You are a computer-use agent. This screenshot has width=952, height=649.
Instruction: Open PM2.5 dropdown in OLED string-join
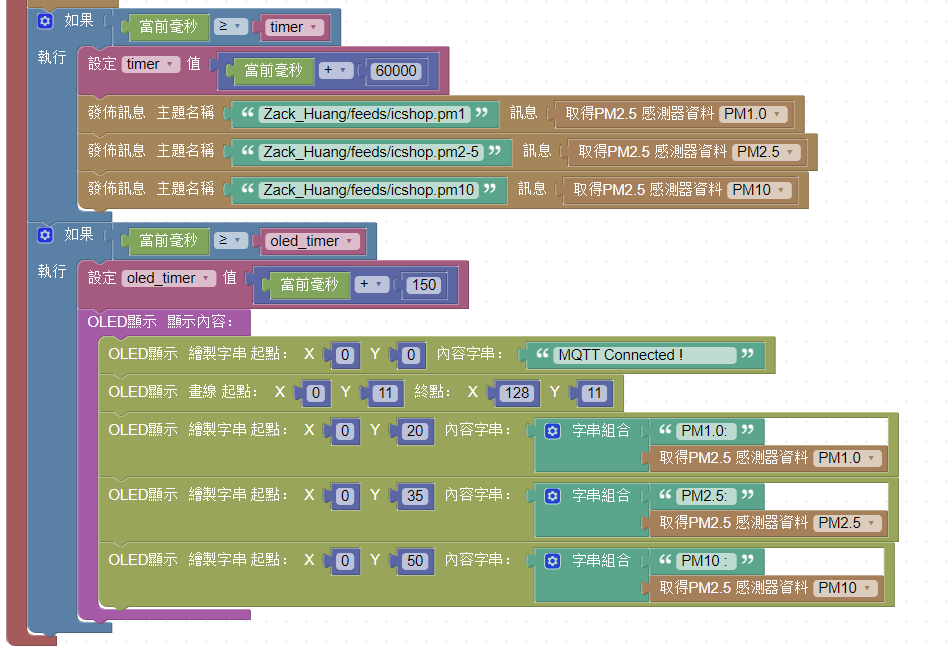[847, 523]
